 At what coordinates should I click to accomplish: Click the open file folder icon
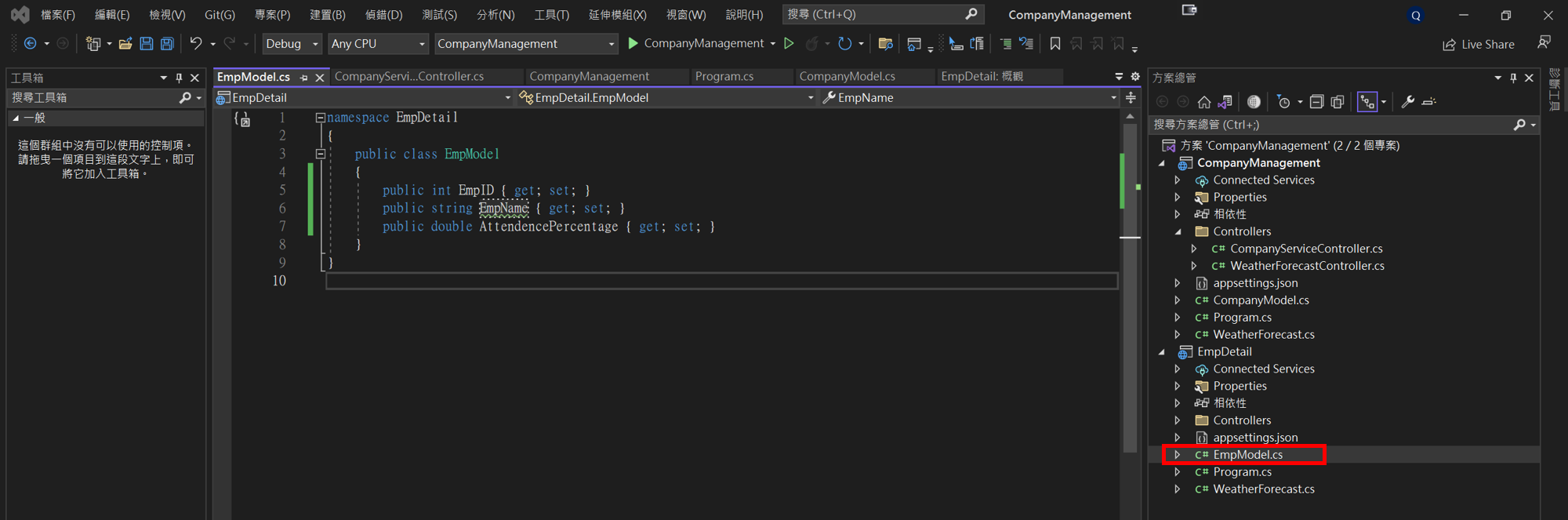pos(125,44)
